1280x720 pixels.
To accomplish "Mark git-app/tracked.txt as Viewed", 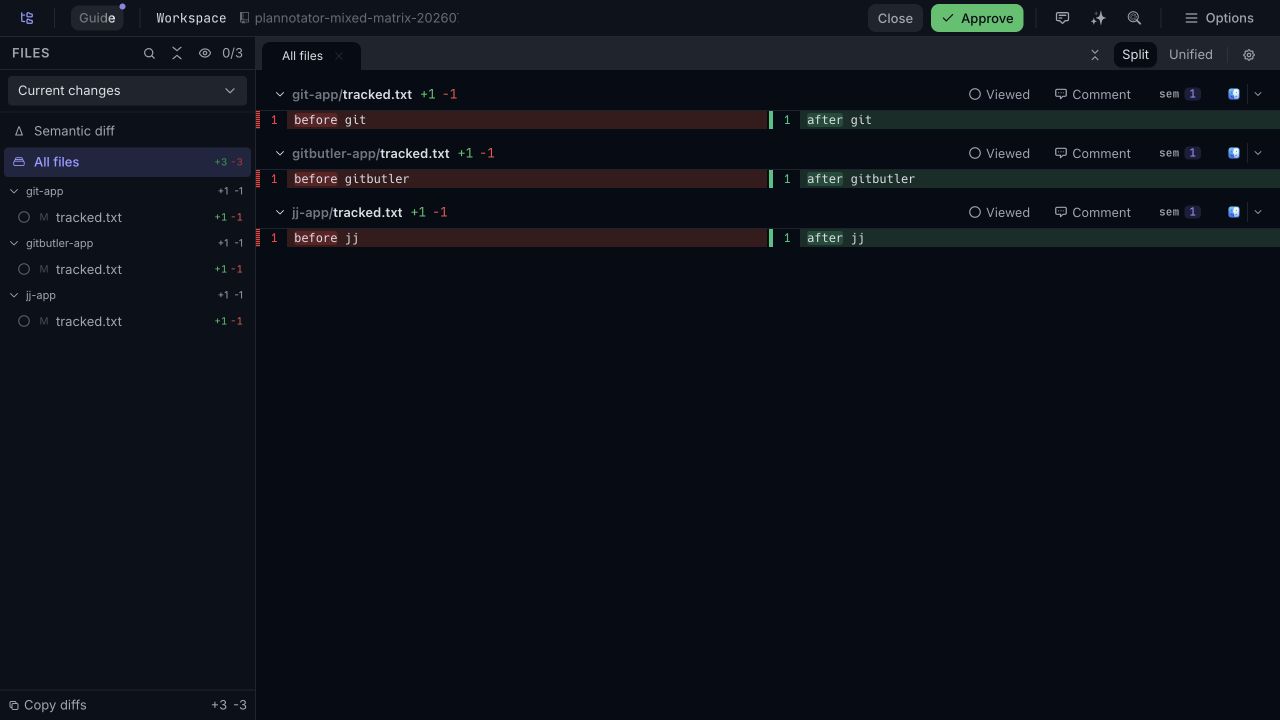I will [999, 94].
